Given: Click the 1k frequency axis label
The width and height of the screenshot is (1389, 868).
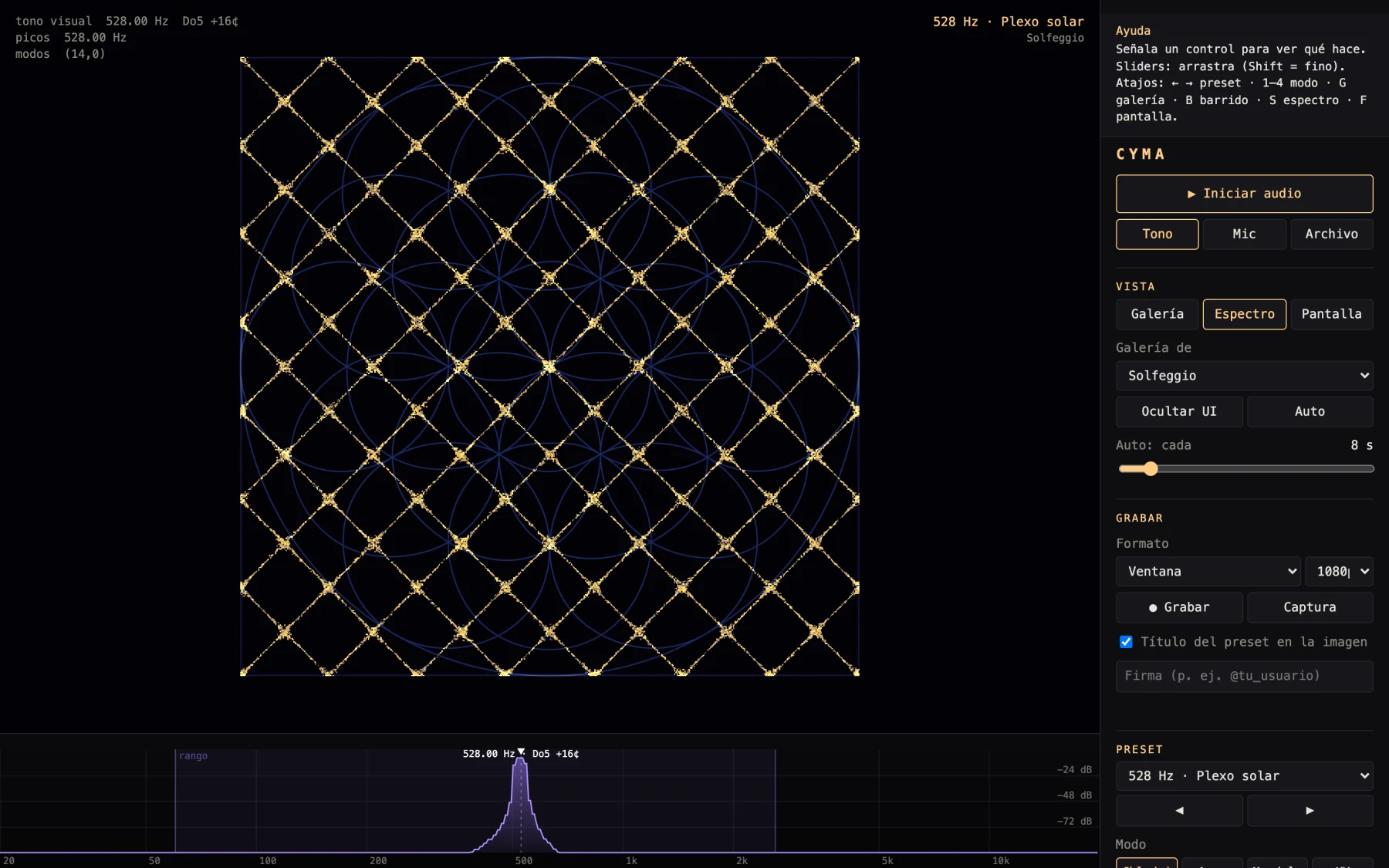Looking at the screenshot, I should [631, 861].
